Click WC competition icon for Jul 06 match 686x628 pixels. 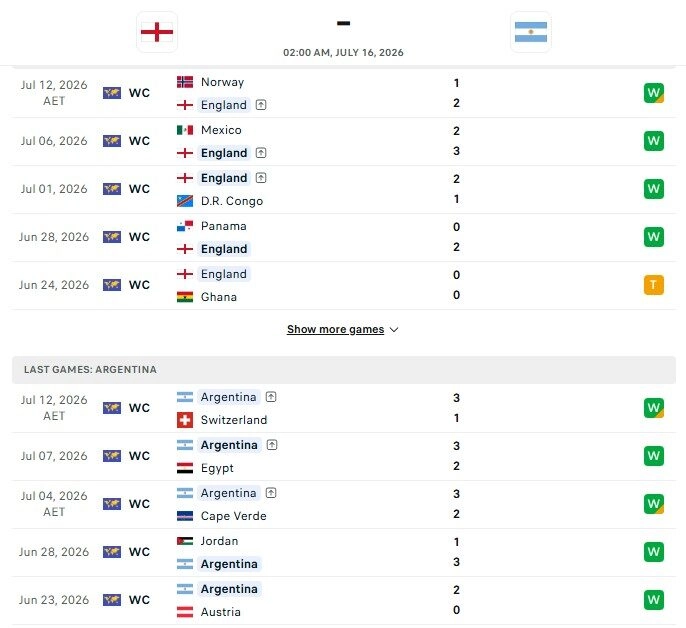(x=112, y=141)
